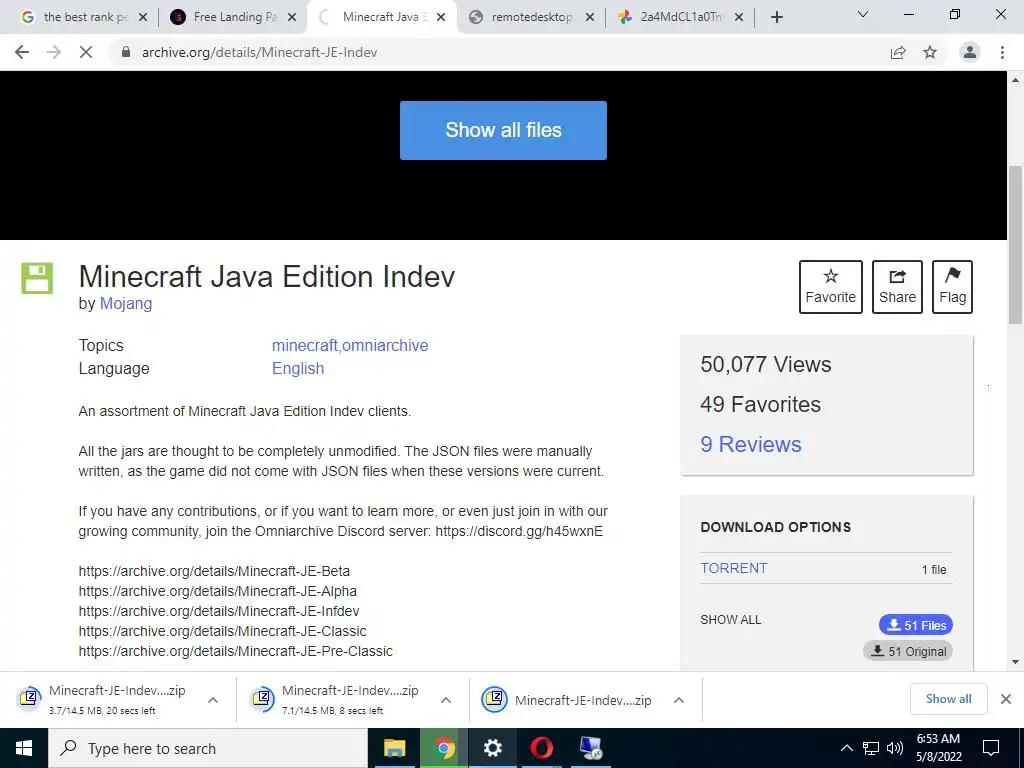Viewport: 1024px width, 768px height.
Task: Stop loading the page with X icon
Action: point(86,52)
